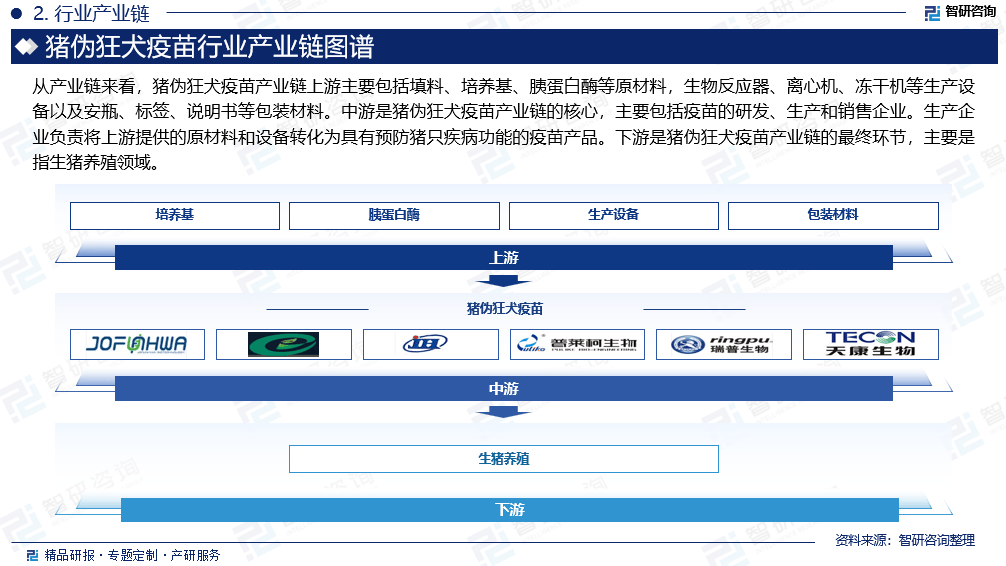Click the arrow below the 上游 bar
This screenshot has height=566, width=1006.
coord(504,280)
